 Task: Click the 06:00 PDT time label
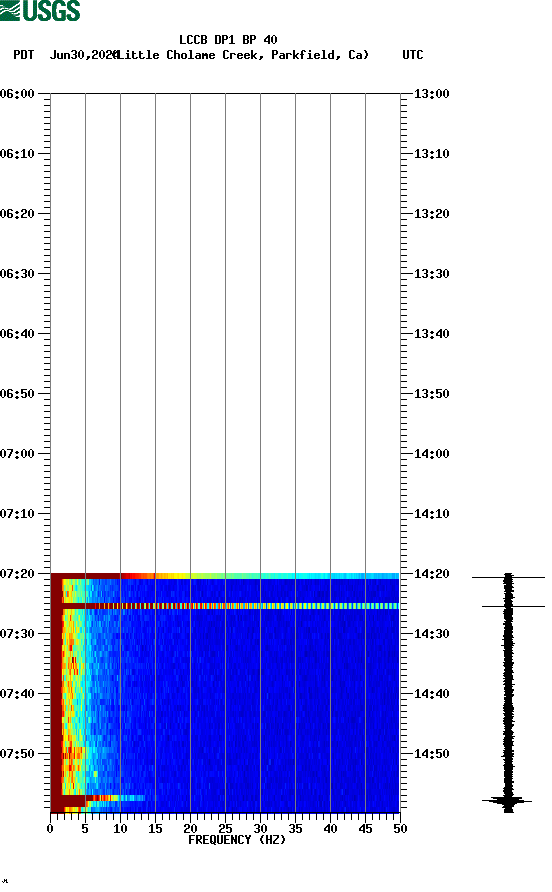coord(18,94)
